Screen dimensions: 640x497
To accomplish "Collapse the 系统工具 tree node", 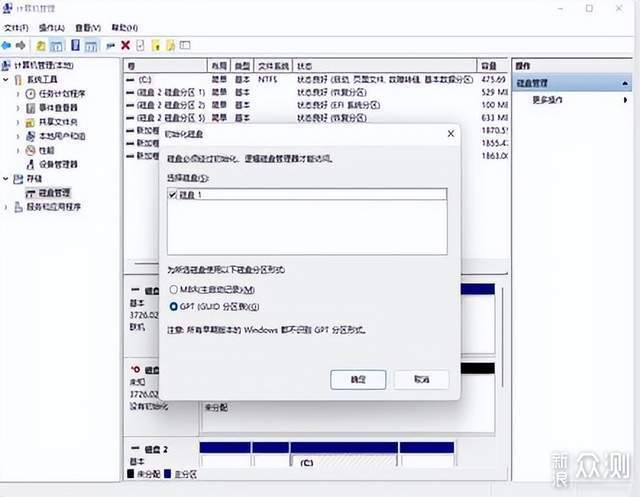I will pos(6,80).
